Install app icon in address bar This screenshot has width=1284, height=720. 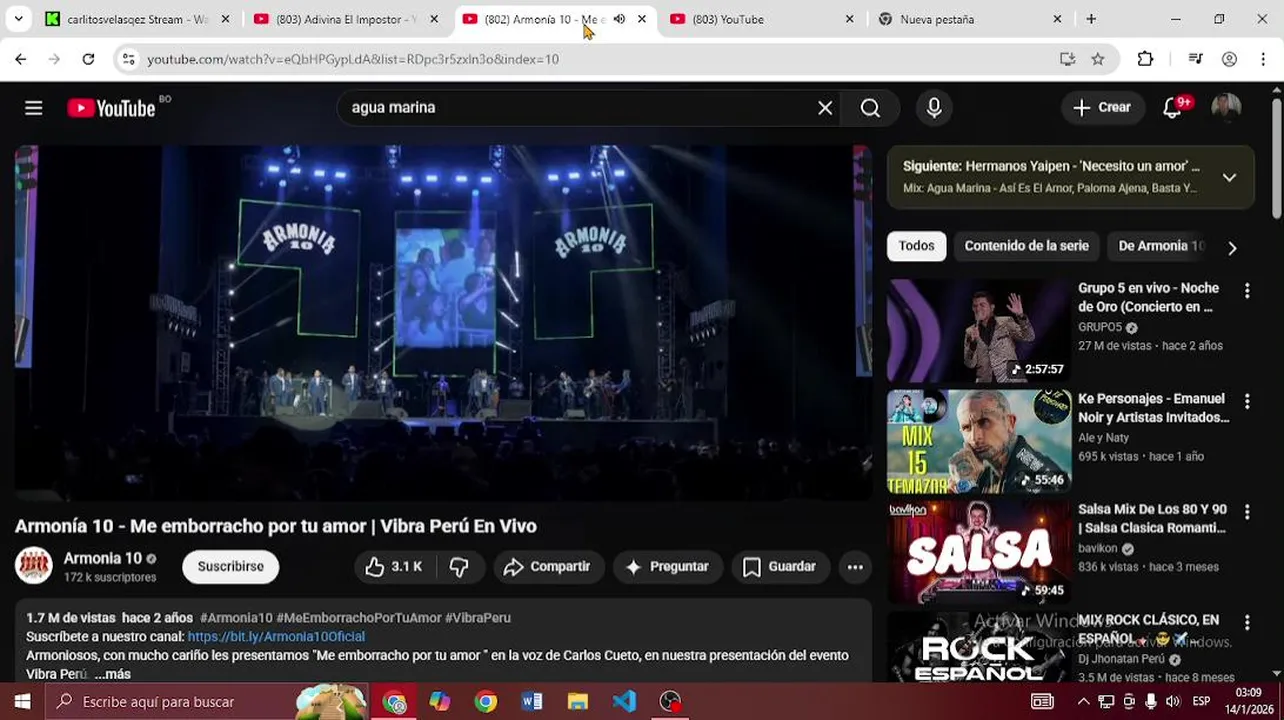pos(1068,59)
